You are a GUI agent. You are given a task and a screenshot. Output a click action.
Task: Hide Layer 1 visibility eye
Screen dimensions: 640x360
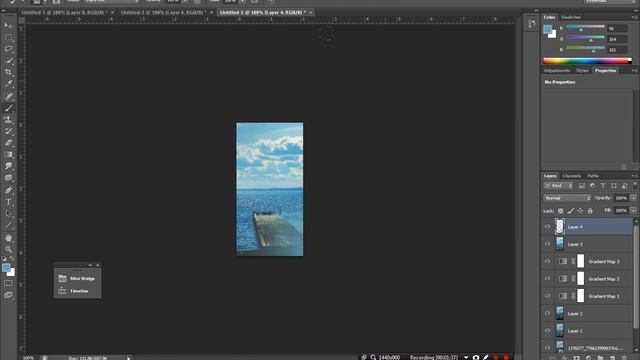(x=547, y=331)
